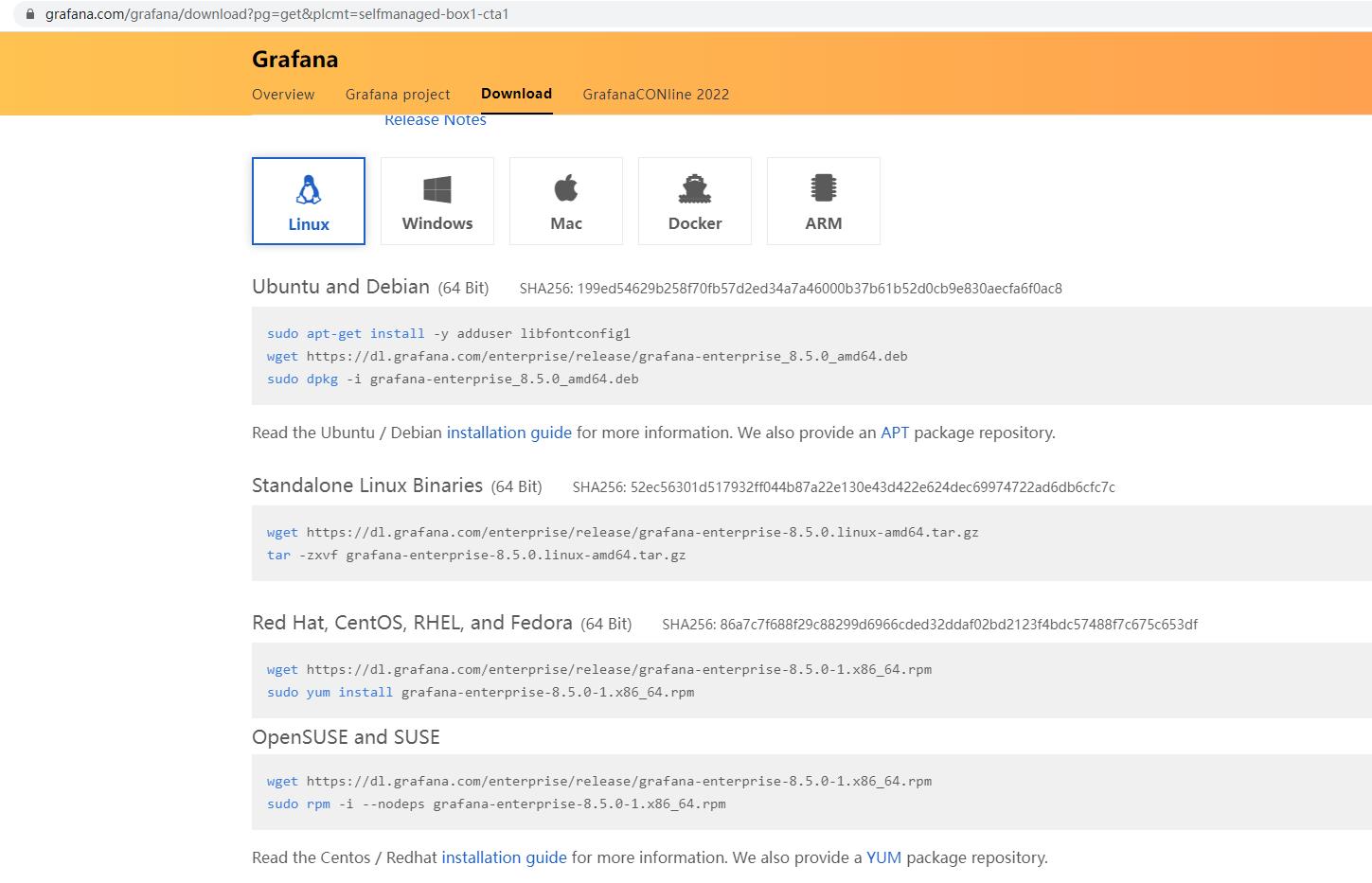The image size is (1372, 883).
Task: Select the Linux penguin icon
Action: click(x=309, y=190)
